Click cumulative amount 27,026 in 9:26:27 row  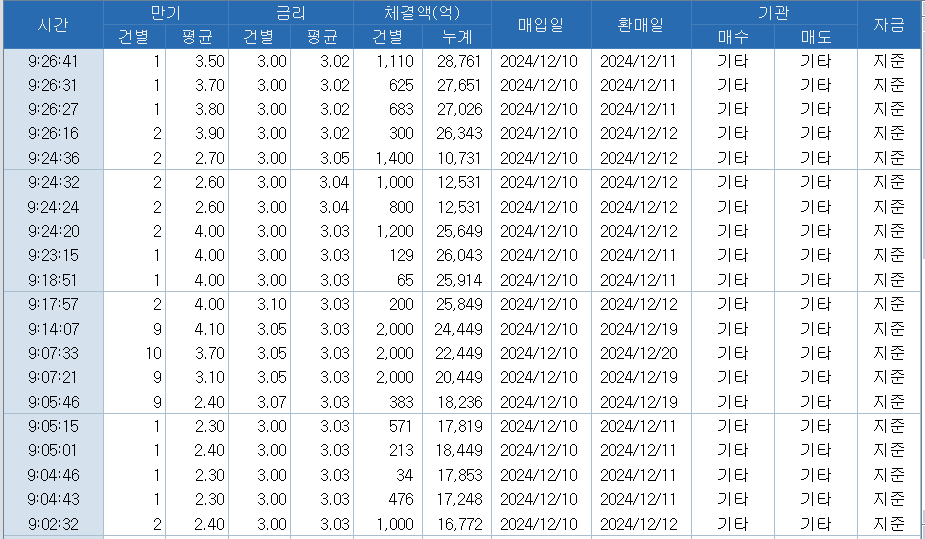pos(459,110)
